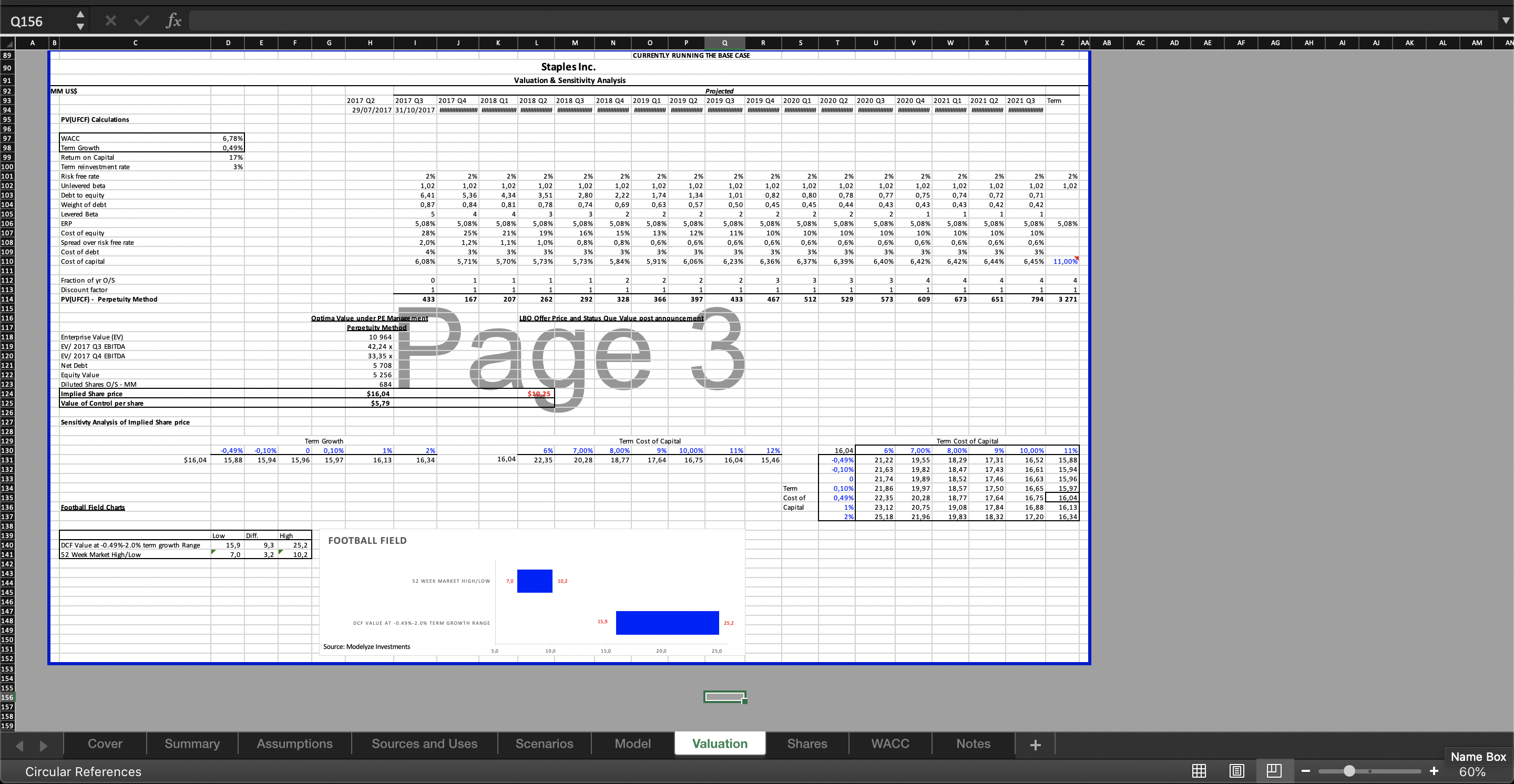Switch to Page Break Preview icon
This screenshot has width=1514, height=784.
coord(1274,770)
